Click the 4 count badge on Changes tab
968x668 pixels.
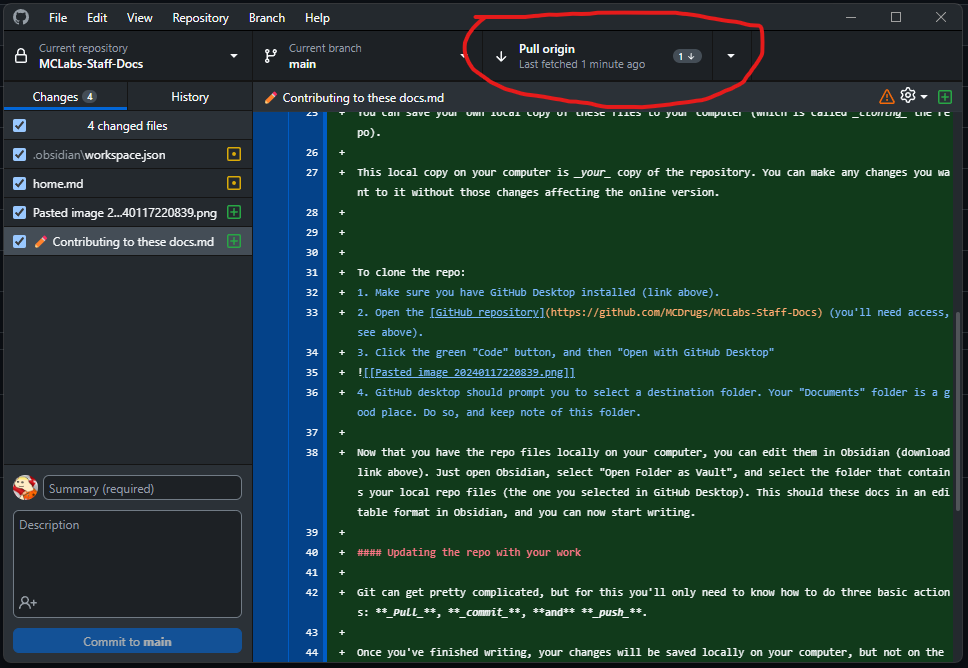point(90,97)
